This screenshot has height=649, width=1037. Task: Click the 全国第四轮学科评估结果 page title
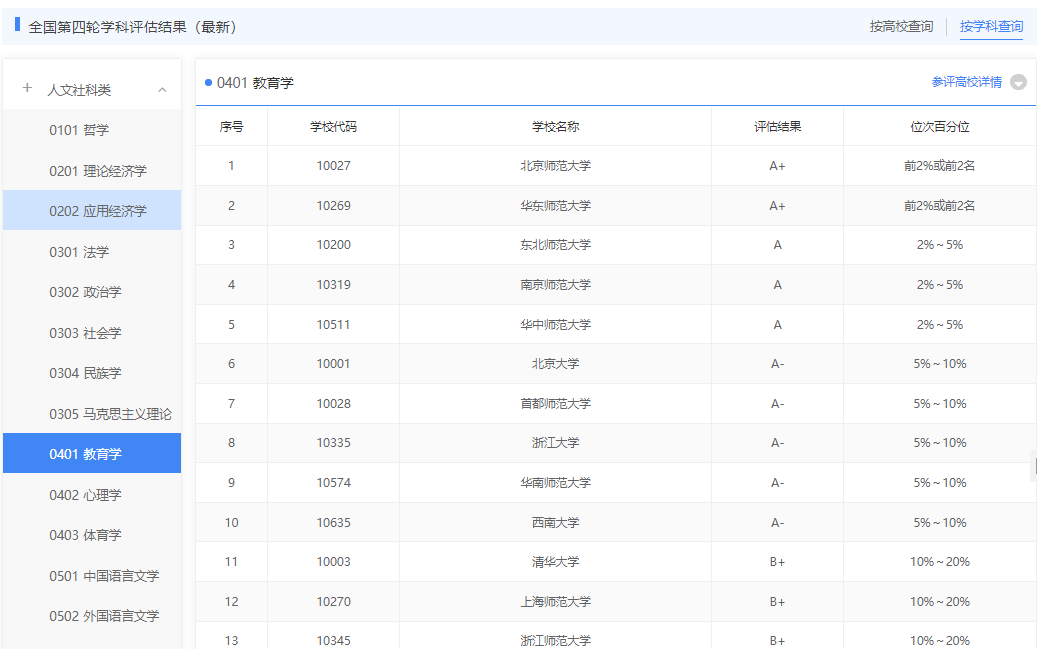[132, 27]
